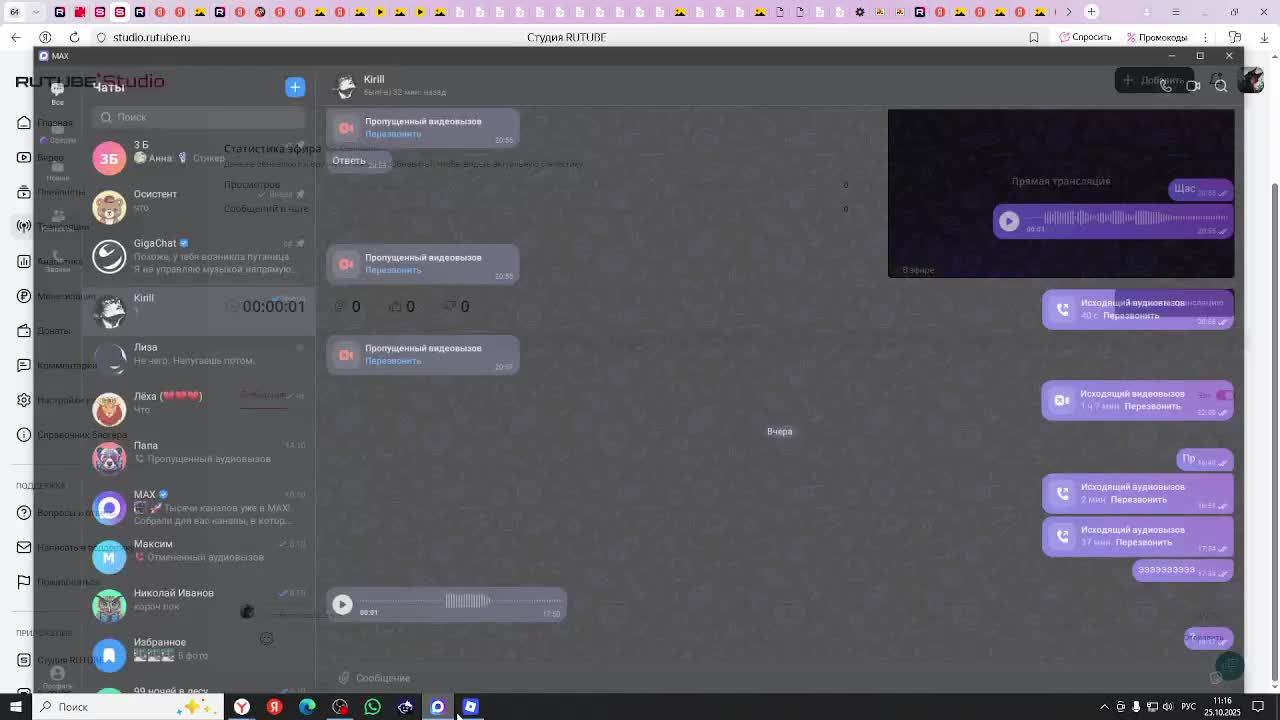
Task: Open the taskbar clock showing 11:16
Action: coord(1222,707)
